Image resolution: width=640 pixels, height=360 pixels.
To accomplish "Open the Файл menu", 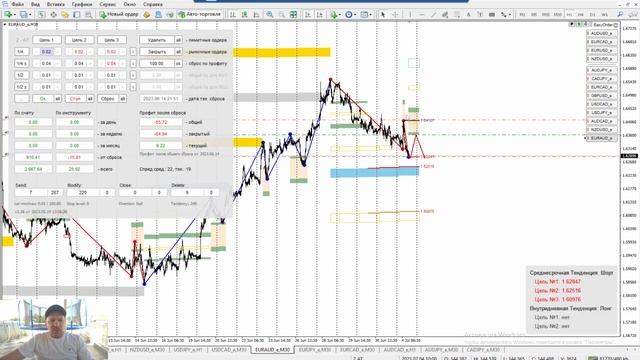I will pos(17,4).
